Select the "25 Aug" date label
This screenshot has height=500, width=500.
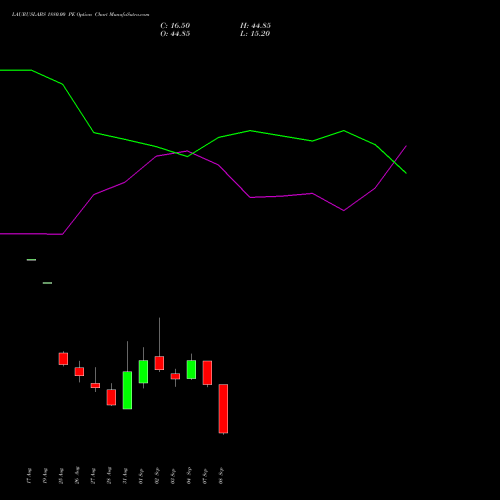(61, 476)
